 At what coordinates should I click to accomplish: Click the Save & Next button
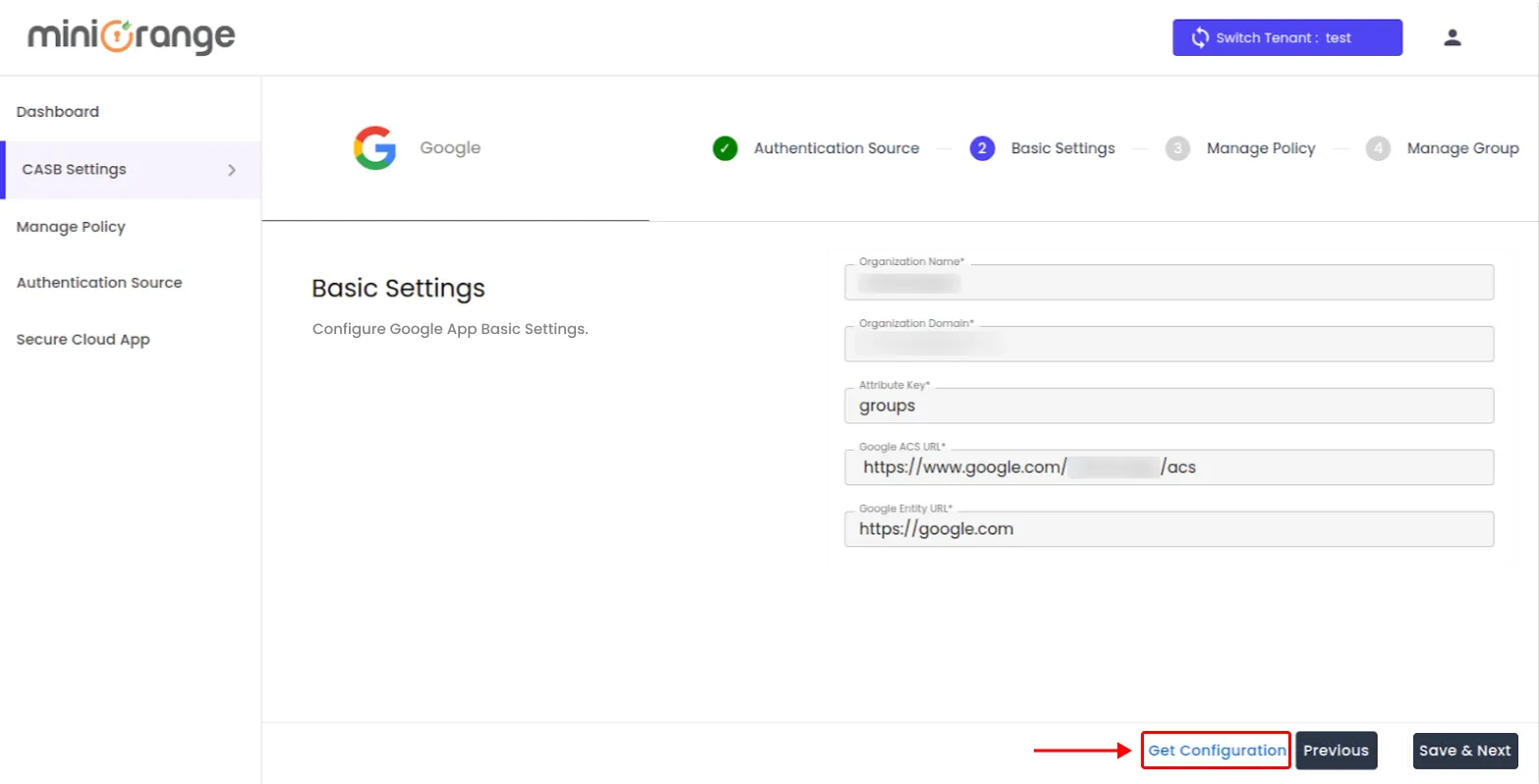point(1465,750)
